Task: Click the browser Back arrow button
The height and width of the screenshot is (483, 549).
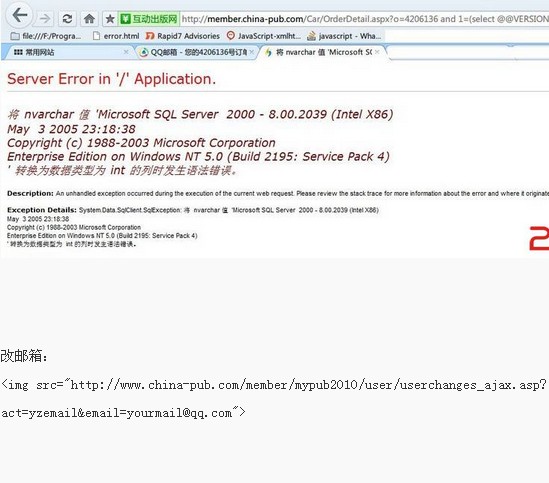Action: [20, 15]
